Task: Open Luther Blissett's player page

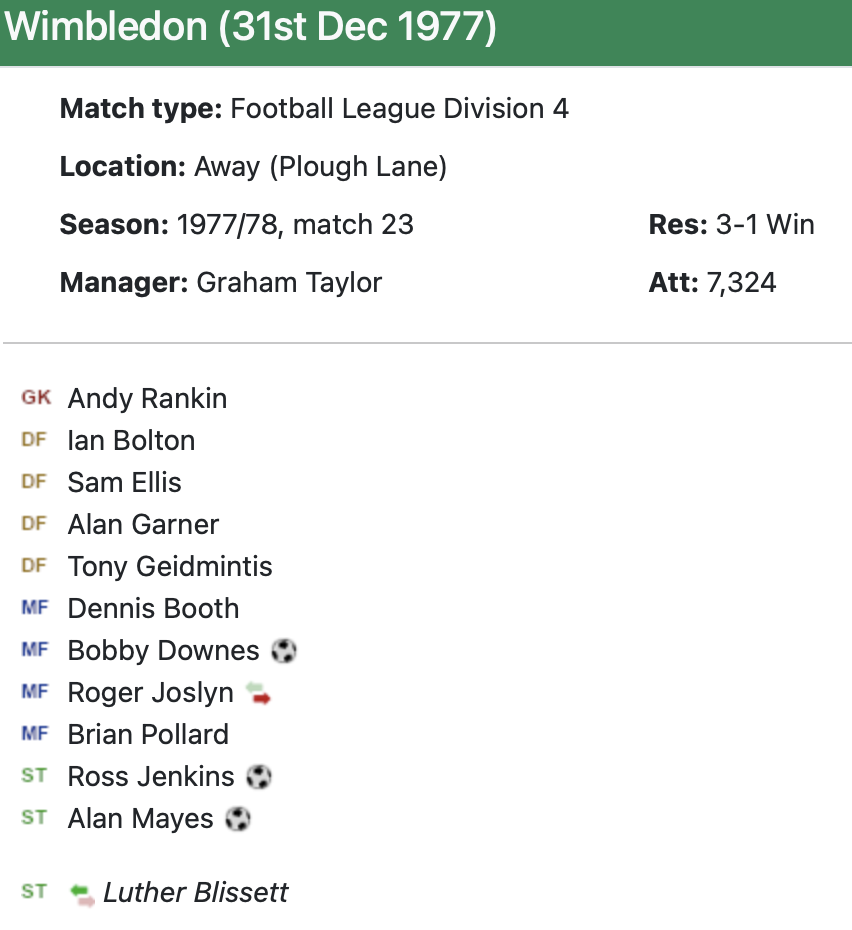Action: pos(195,893)
